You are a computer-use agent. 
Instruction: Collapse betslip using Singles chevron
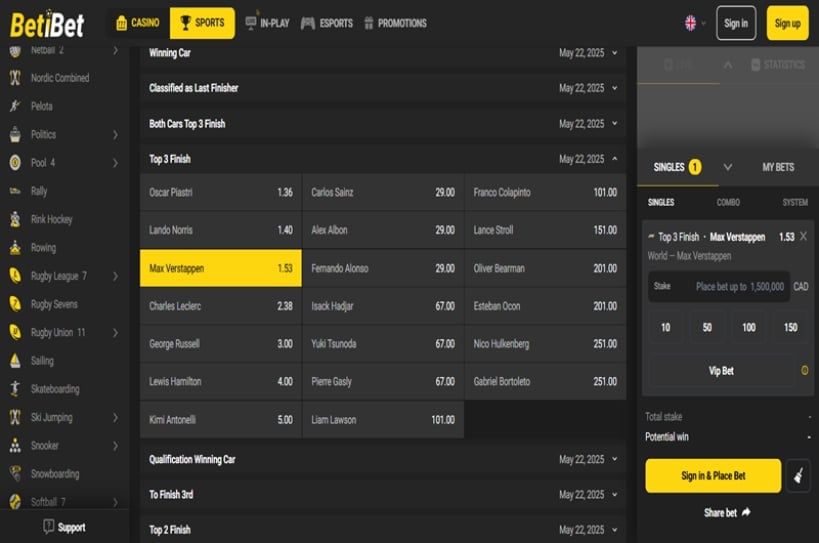pyautogui.click(x=728, y=167)
